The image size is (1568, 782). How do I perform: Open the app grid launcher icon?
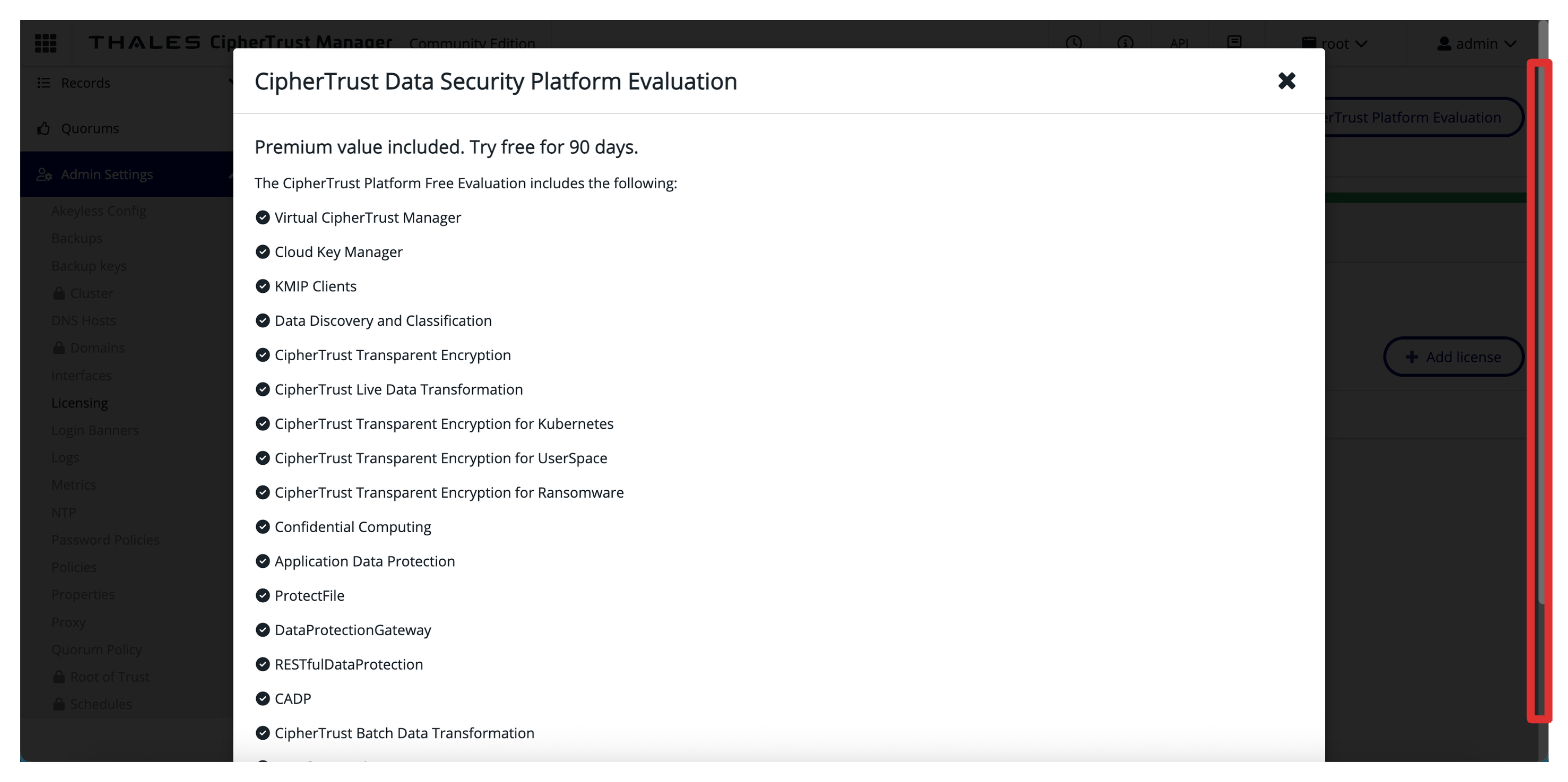tap(46, 43)
